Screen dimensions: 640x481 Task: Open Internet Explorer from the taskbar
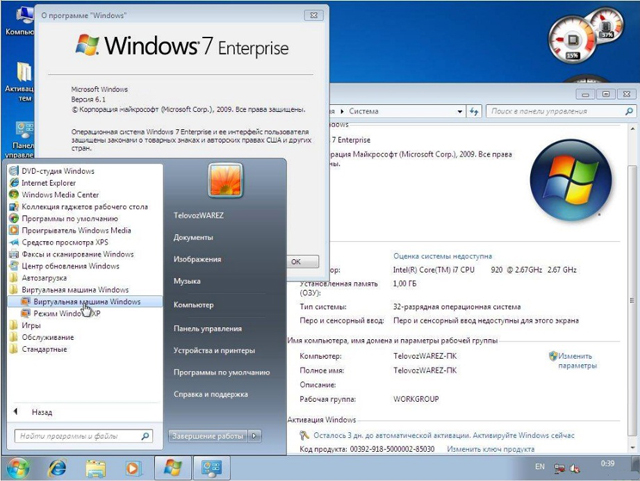[57, 468]
